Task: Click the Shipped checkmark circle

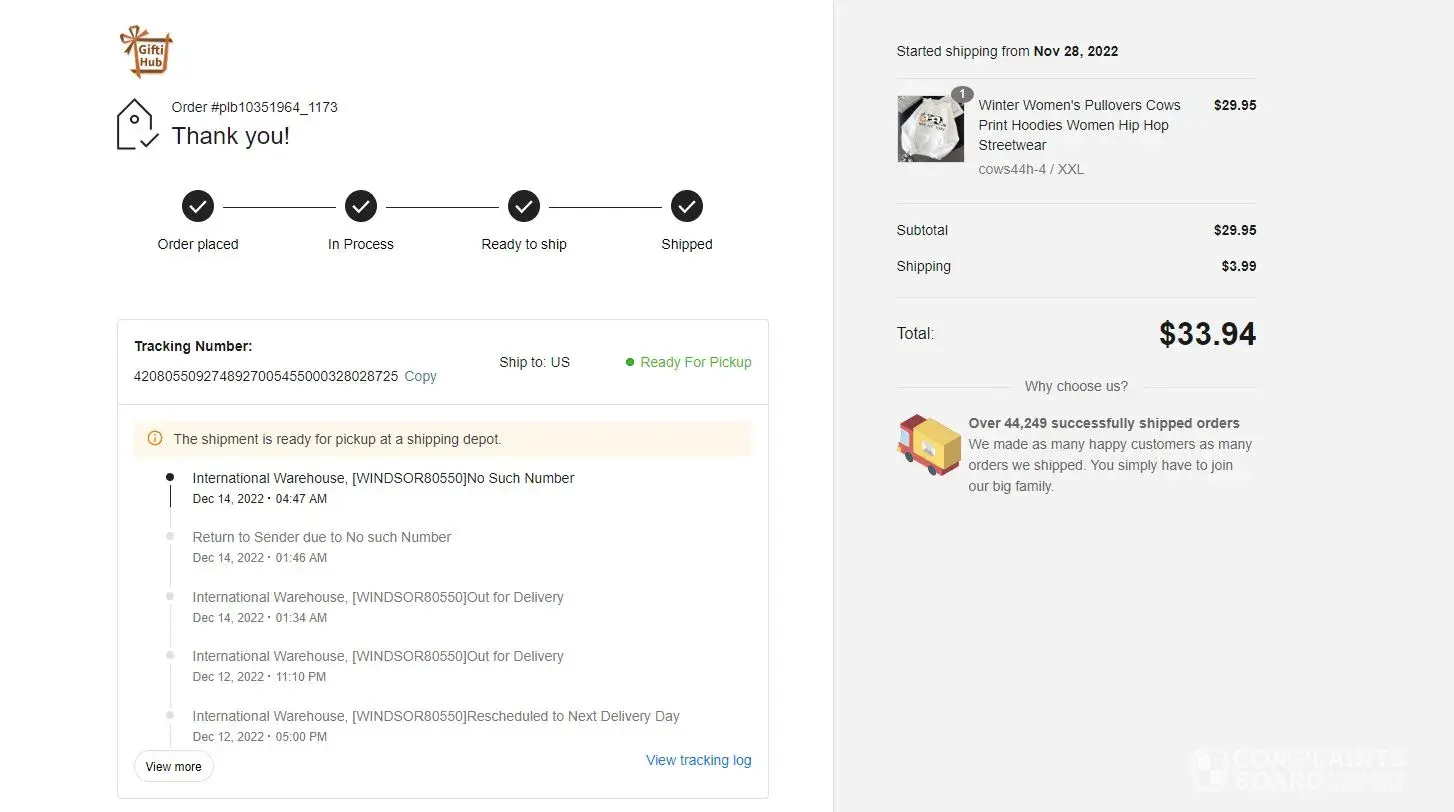Action: tap(687, 207)
